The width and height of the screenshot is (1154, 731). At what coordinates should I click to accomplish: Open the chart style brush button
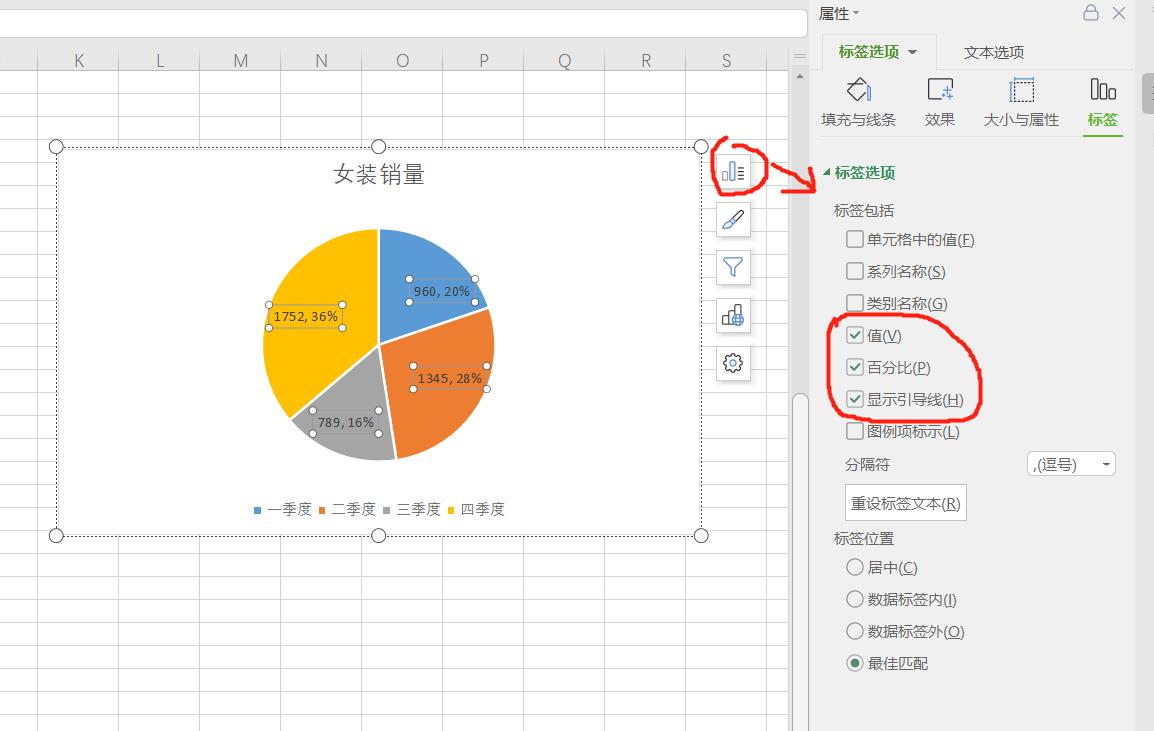[733, 220]
